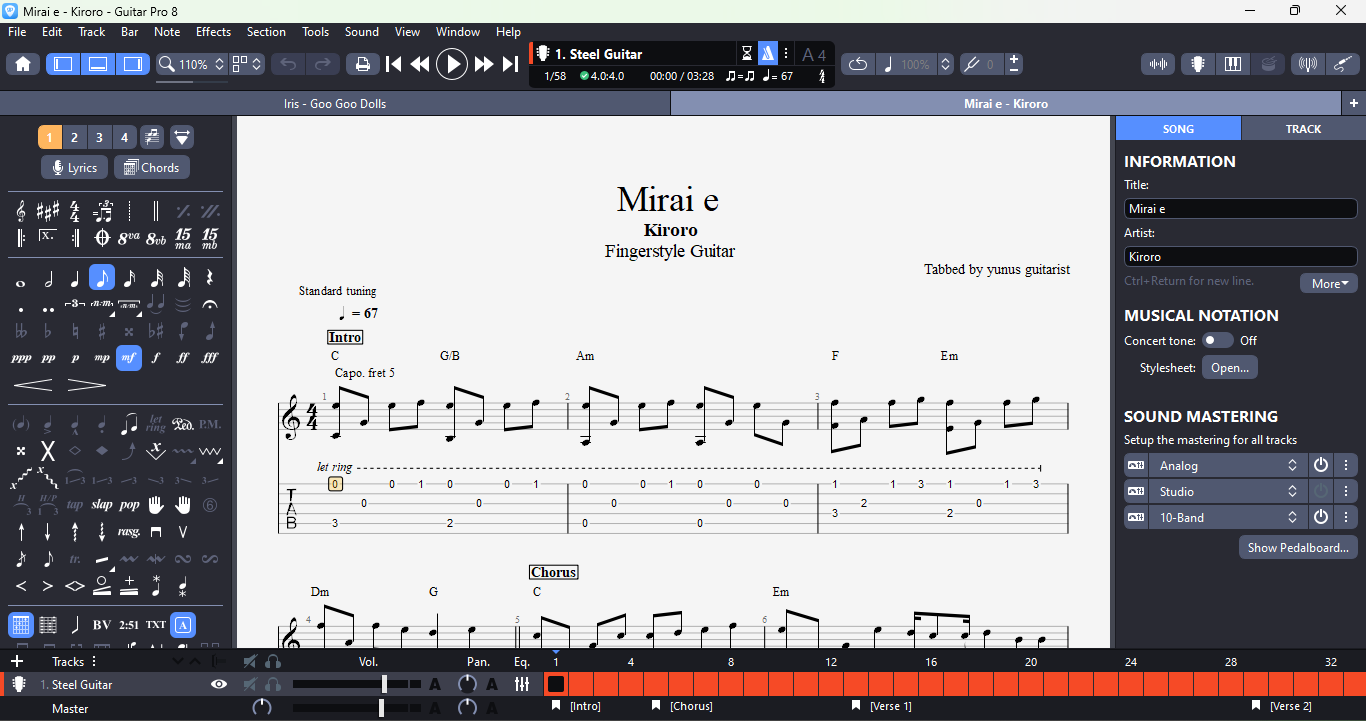The image size is (1366, 721).
Task: Select the half note duration
Action: point(48,278)
